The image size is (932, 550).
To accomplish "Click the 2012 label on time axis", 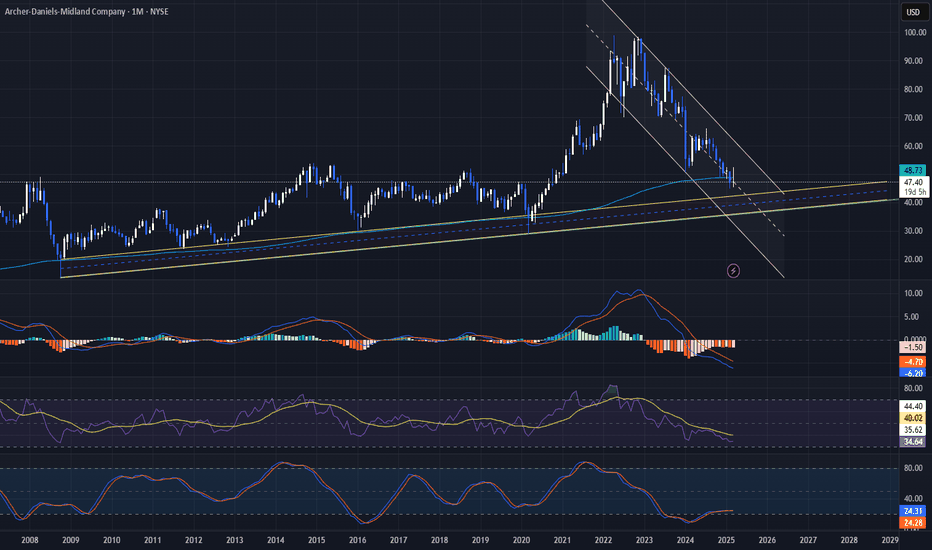I will coord(194,540).
